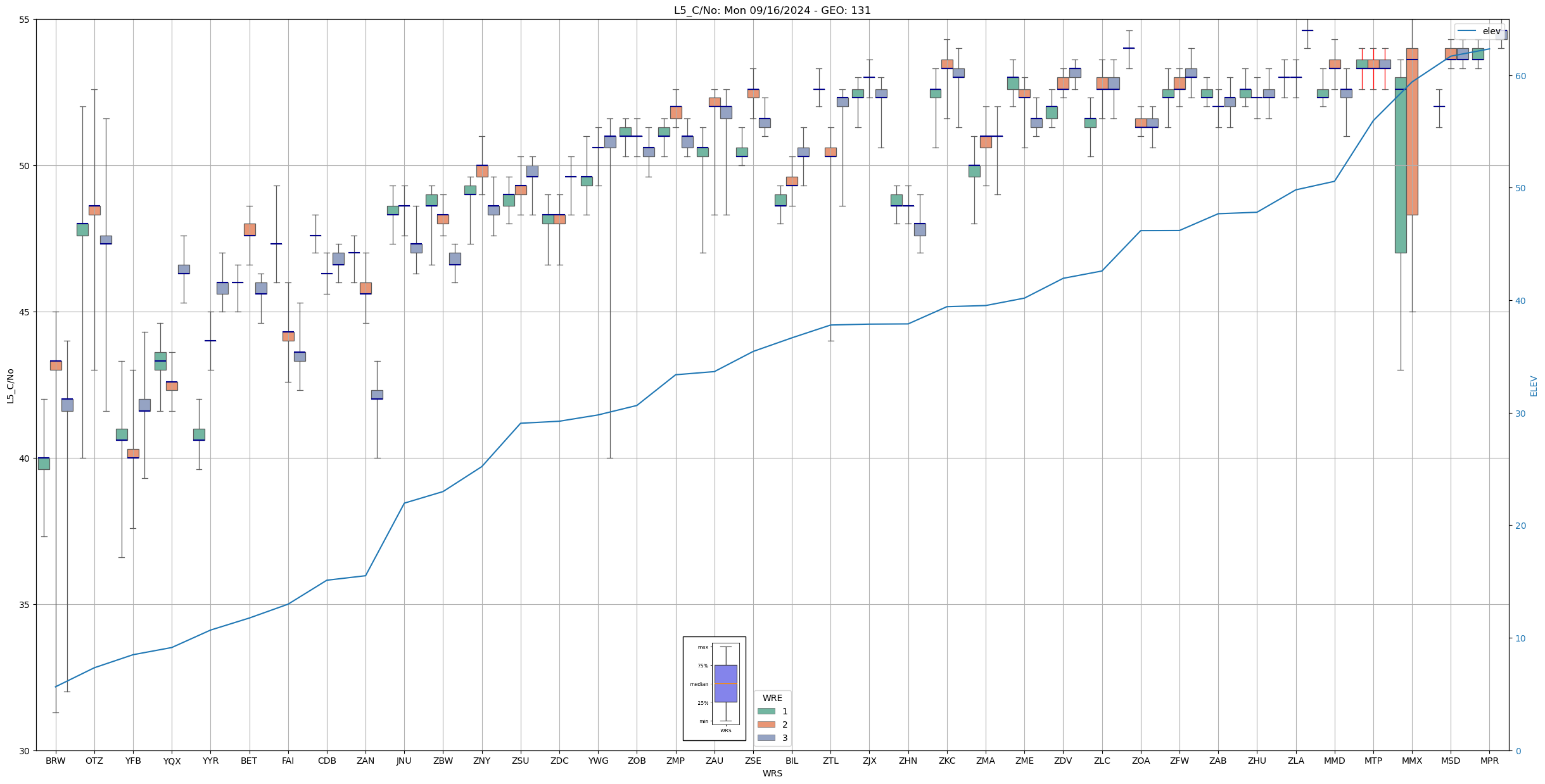Image resolution: width=1545 pixels, height=784 pixels.
Task: Click the MSD x-axis label
Action: point(1451,761)
